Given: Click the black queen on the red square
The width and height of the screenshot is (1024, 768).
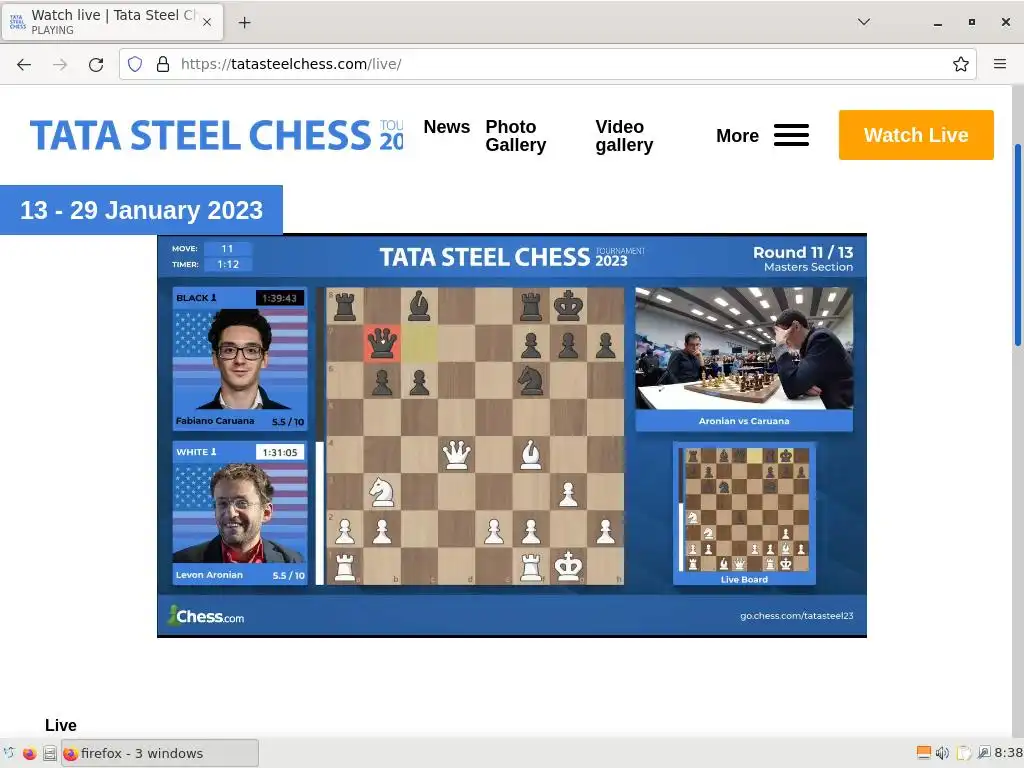Looking at the screenshot, I should (382, 343).
